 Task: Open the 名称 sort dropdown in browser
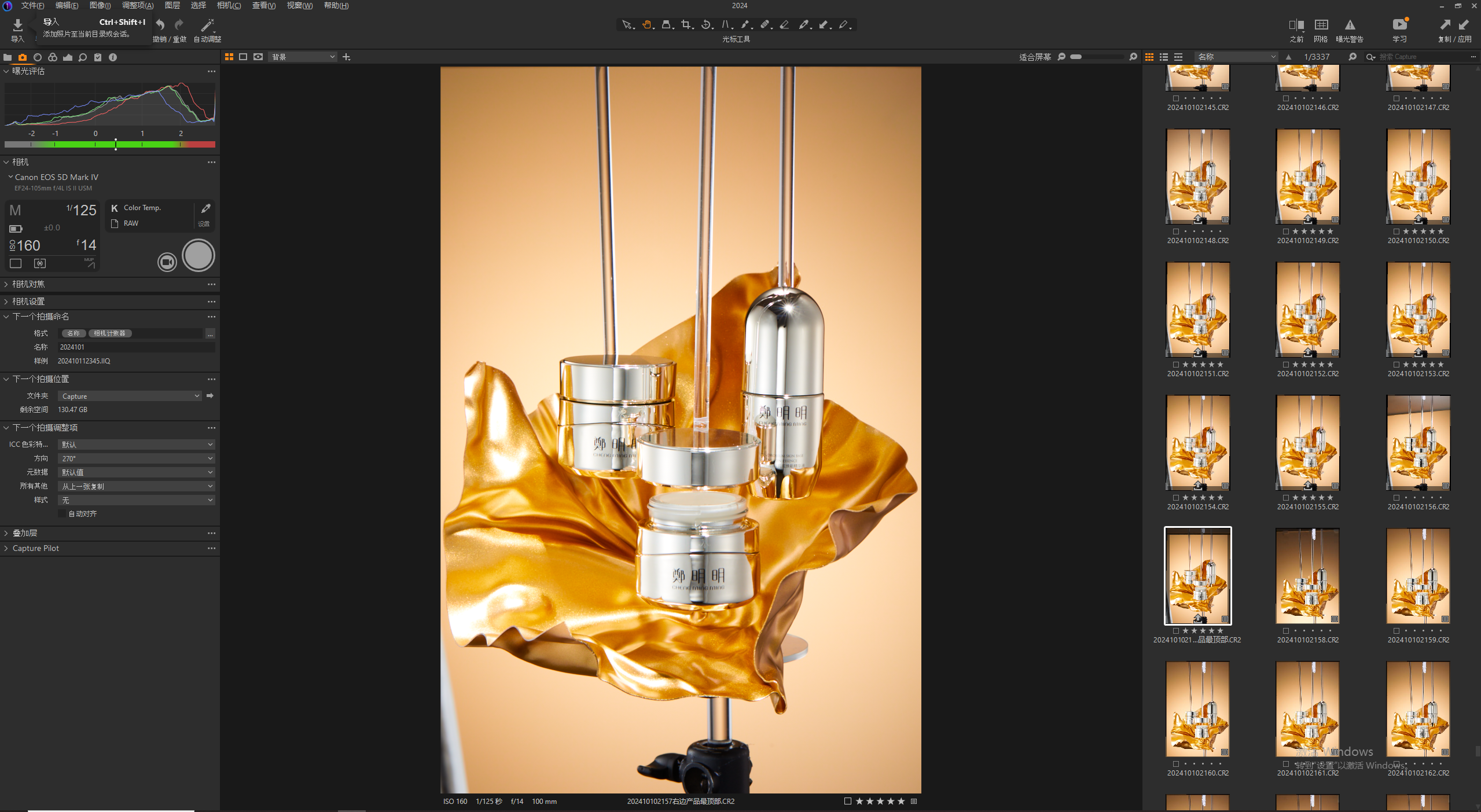1236,57
